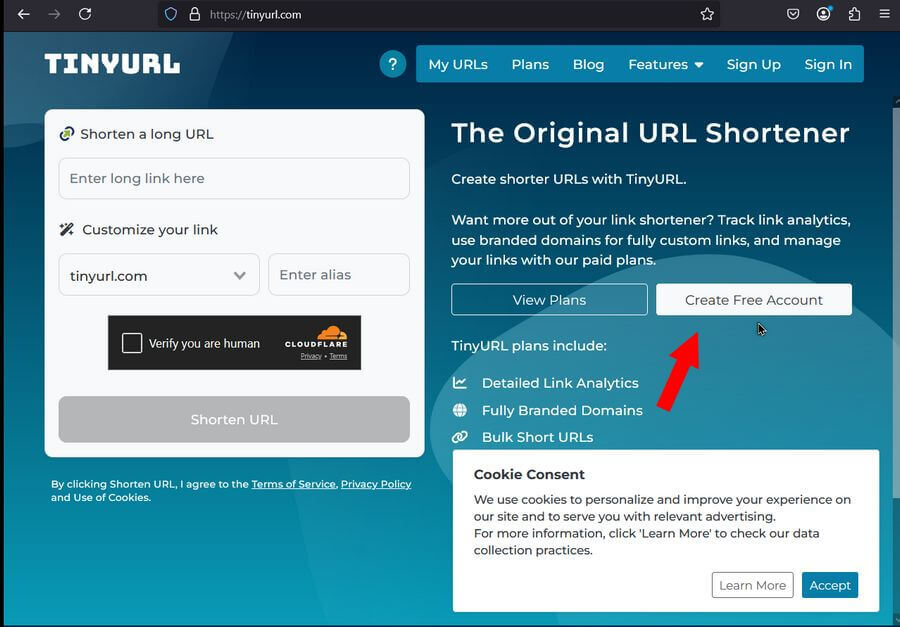This screenshot has width=900, height=627.
Task: Click the Shorten a long URL label
Action: click(147, 134)
